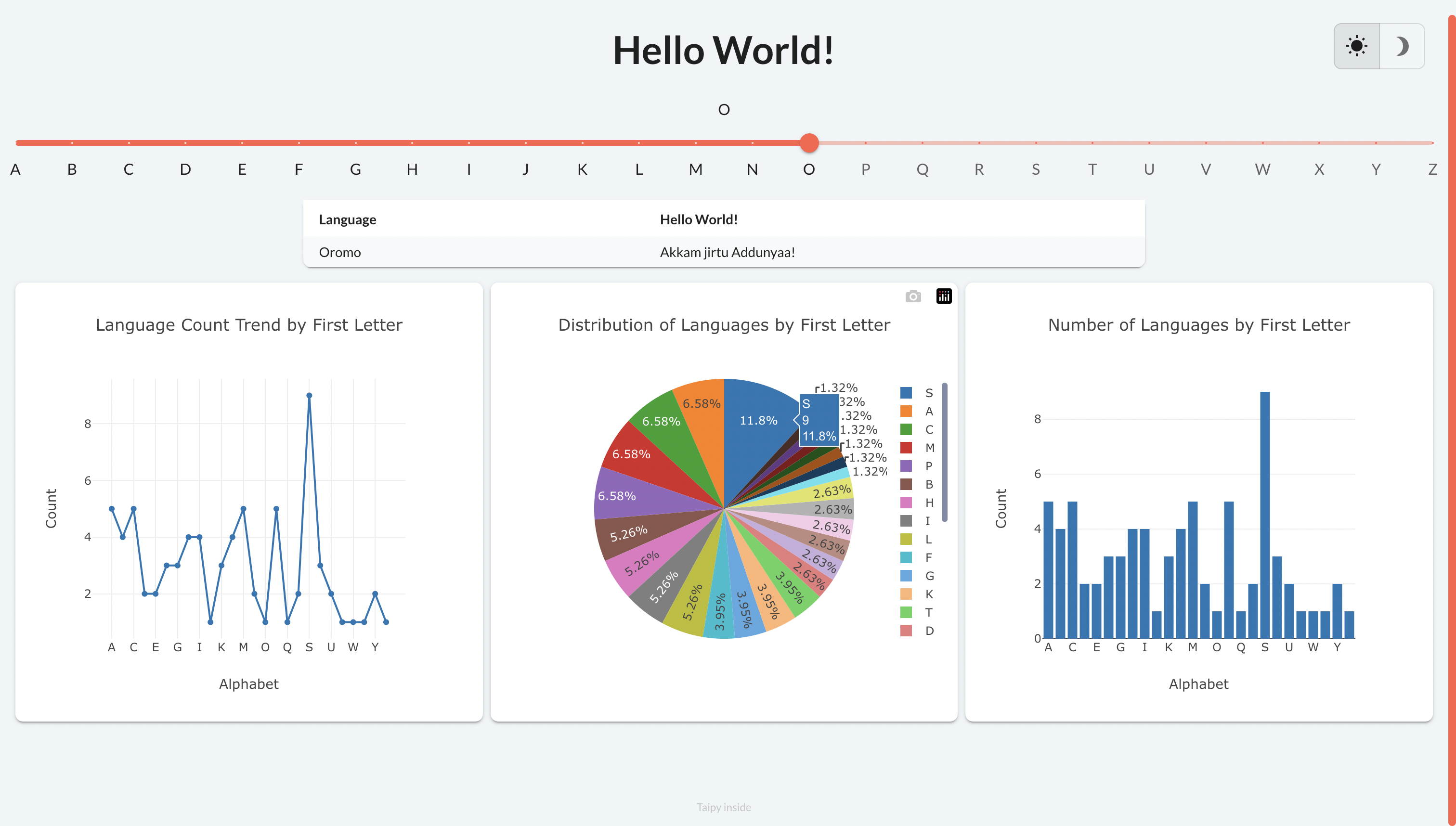The height and width of the screenshot is (826, 1456).
Task: Toggle legend entry S in pie chart
Action: click(929, 393)
